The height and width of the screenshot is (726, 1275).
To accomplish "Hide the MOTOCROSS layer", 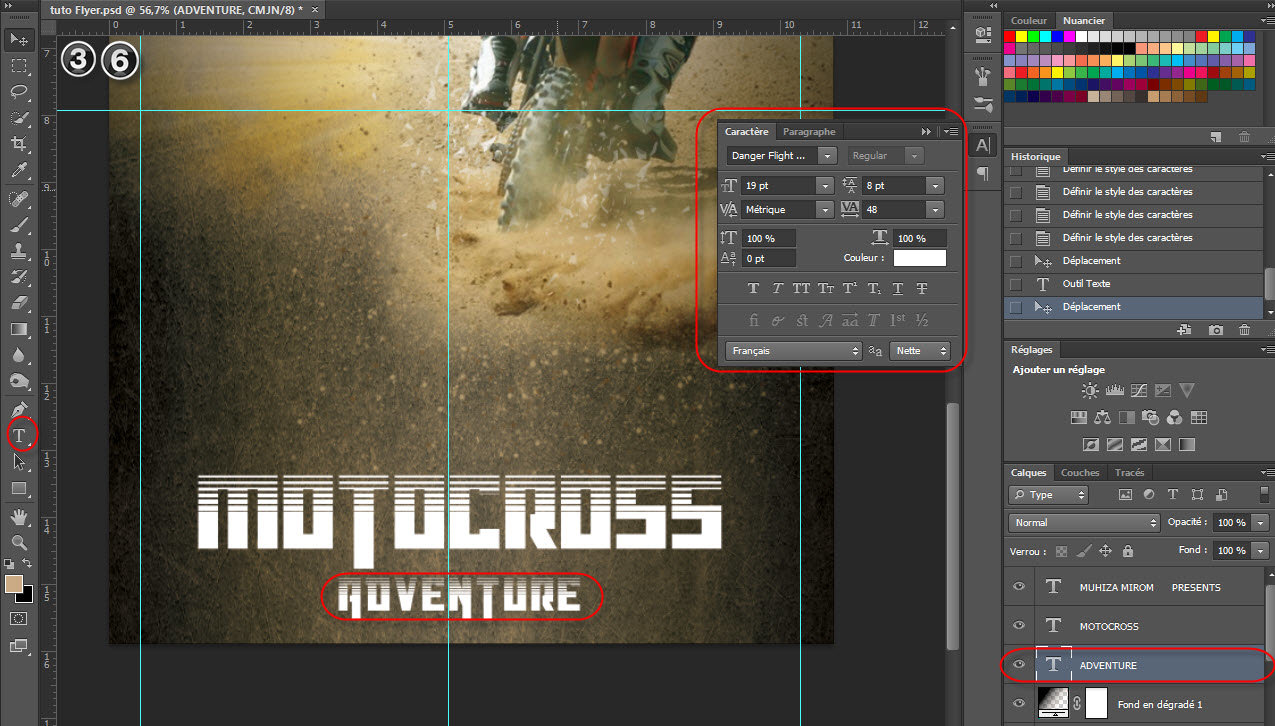I will (x=1019, y=626).
